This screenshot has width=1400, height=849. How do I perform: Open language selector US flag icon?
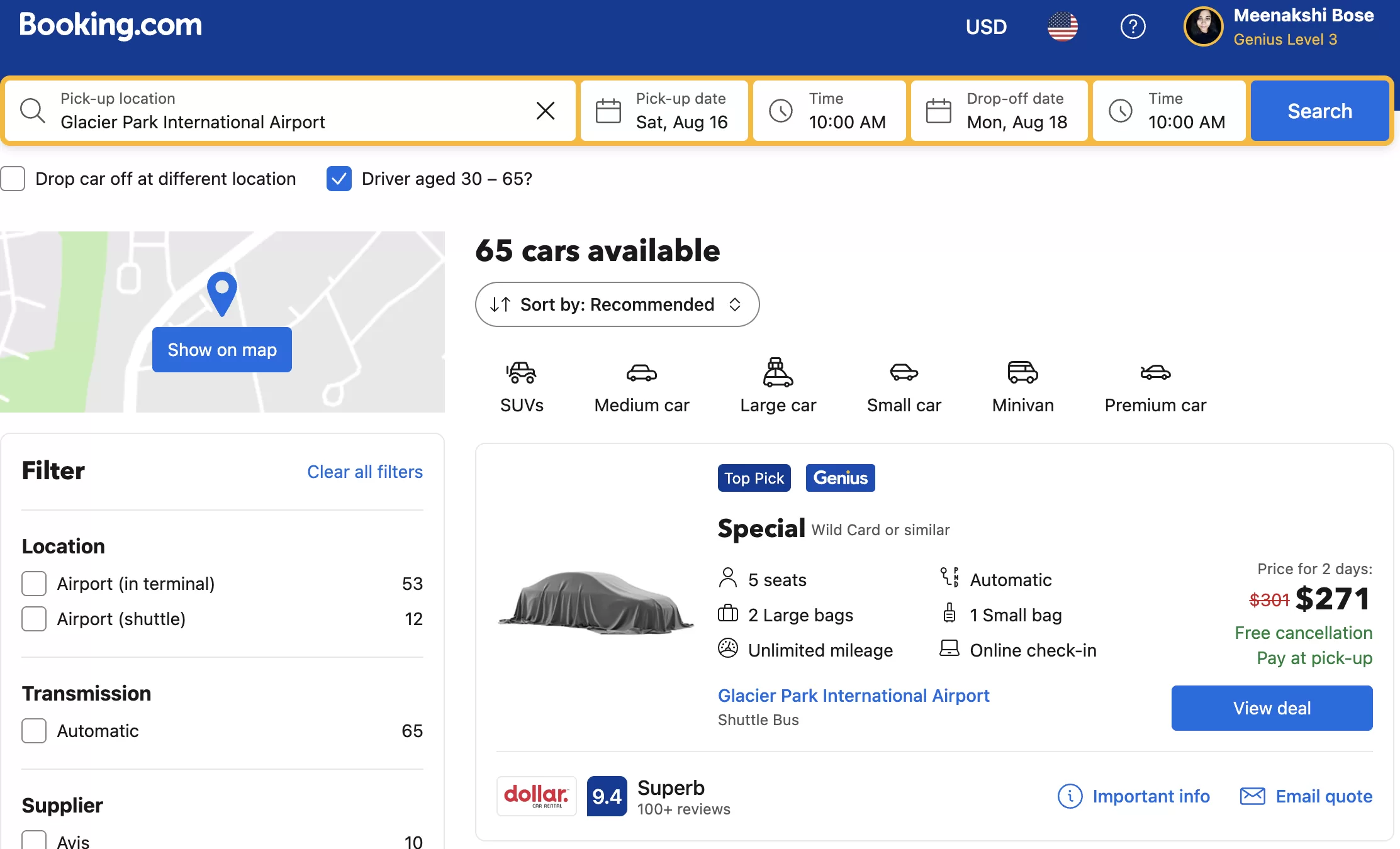[x=1062, y=27]
